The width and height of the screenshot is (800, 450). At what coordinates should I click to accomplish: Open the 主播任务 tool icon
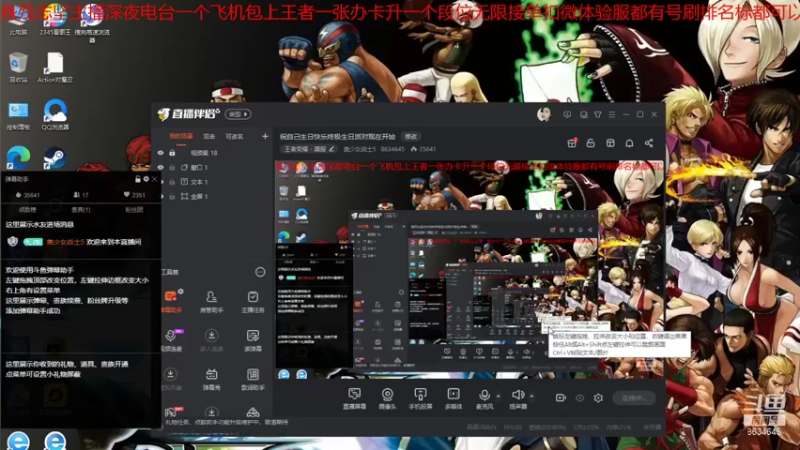point(253,301)
